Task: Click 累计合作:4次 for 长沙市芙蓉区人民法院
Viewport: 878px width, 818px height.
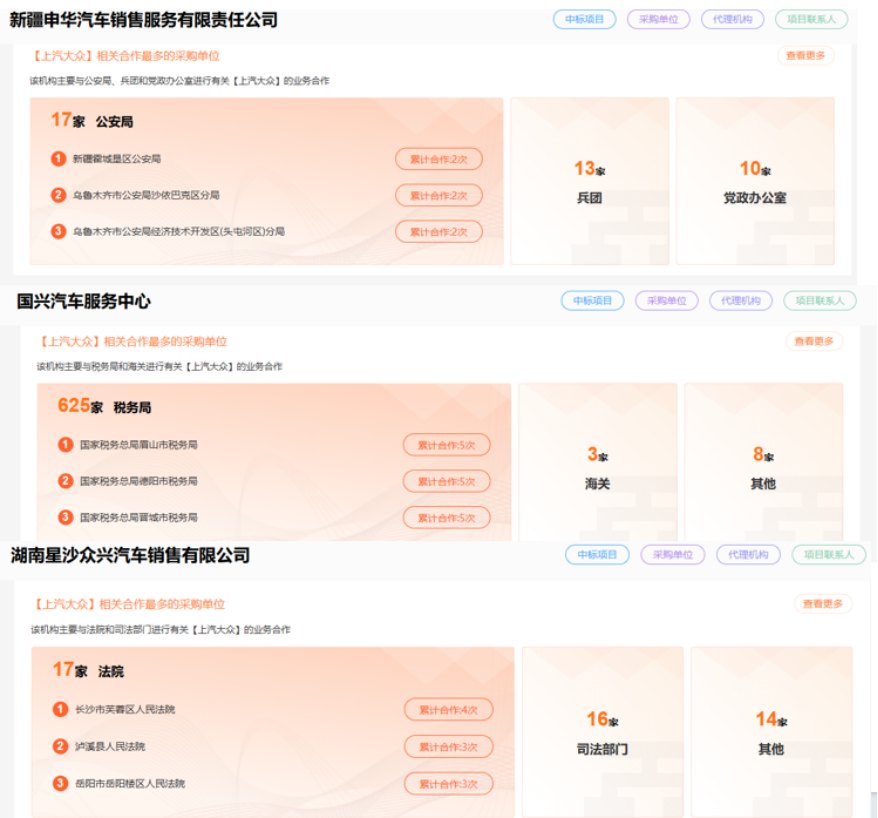Action: click(x=449, y=710)
